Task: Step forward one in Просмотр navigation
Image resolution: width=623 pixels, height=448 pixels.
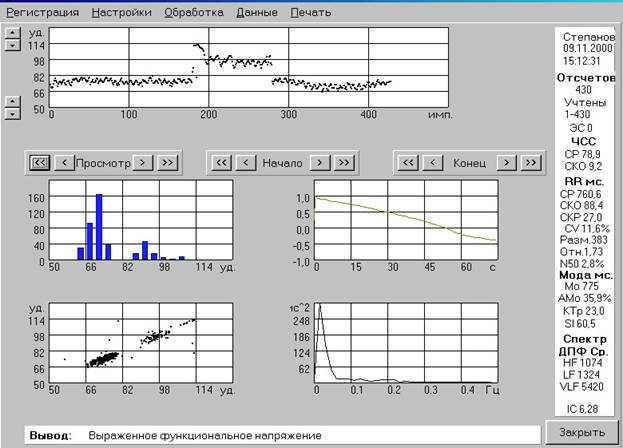Action: pyautogui.click(x=143, y=162)
